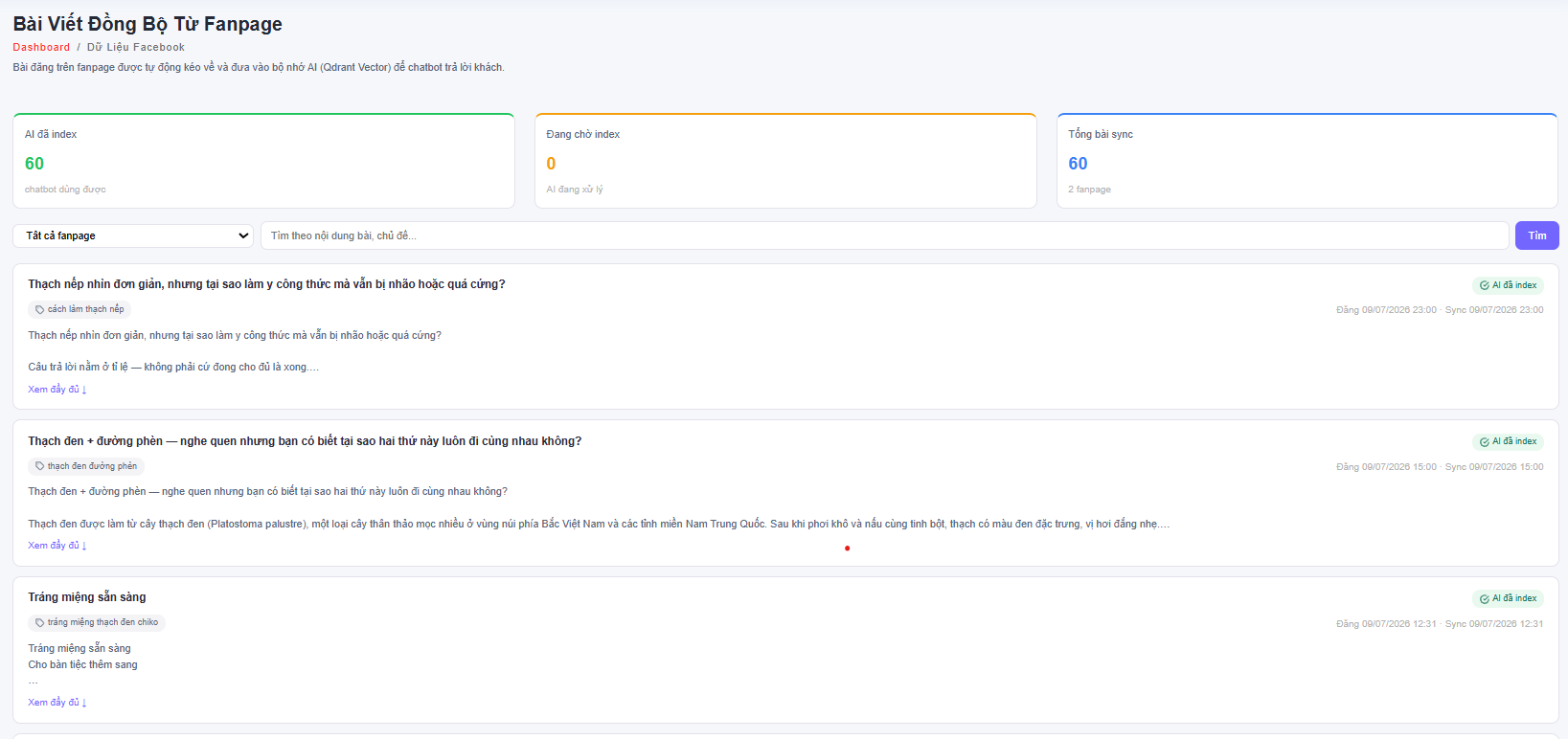Click tag icon beside tráng miệng thạch đen chiko
This screenshot has width=1568, height=739.
[40, 622]
